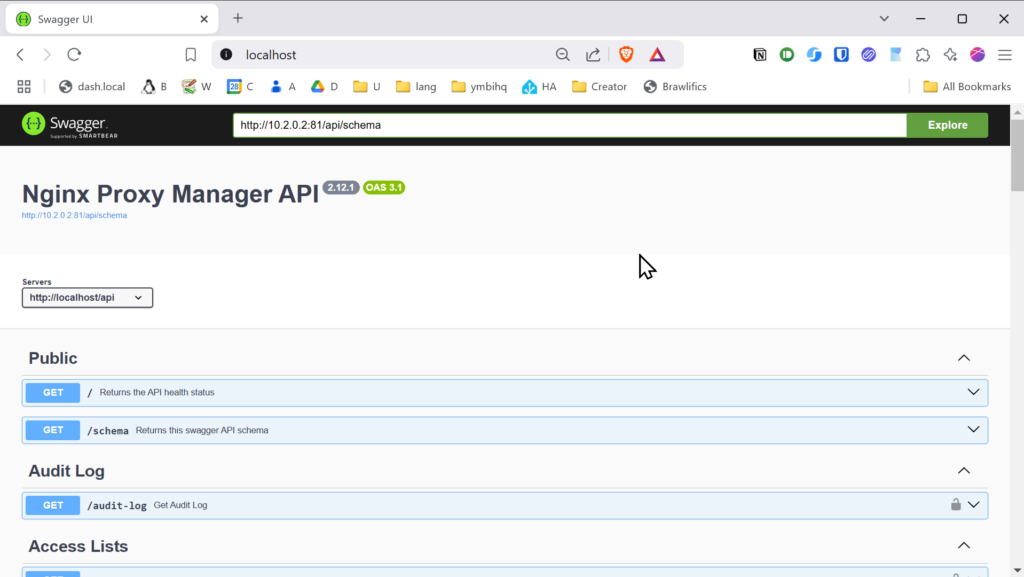The image size is (1024, 577).
Task: Open the api/schema link under title
Action: 74,215
